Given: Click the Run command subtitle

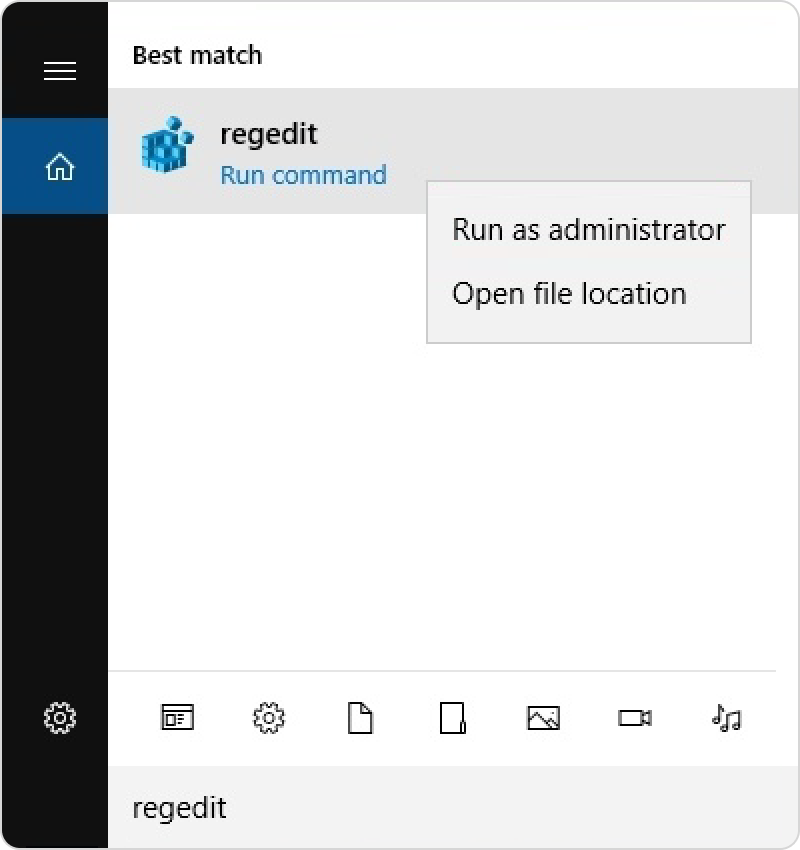Looking at the screenshot, I should pyautogui.click(x=304, y=175).
